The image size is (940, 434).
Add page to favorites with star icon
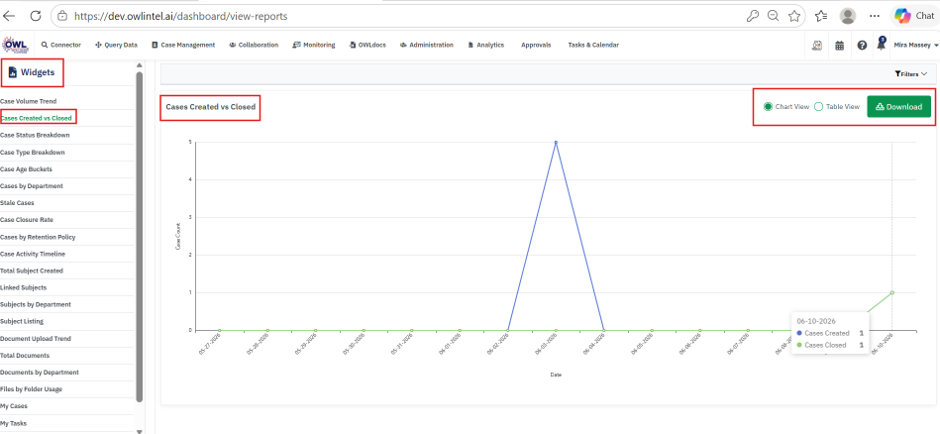click(794, 16)
